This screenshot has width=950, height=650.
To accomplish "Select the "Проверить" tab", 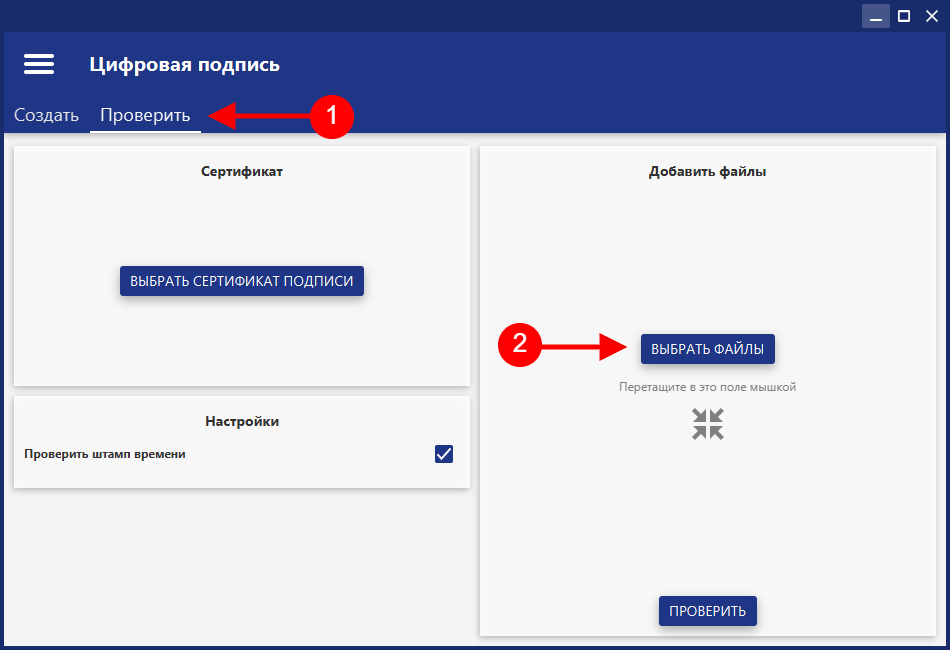I will tap(145, 115).
